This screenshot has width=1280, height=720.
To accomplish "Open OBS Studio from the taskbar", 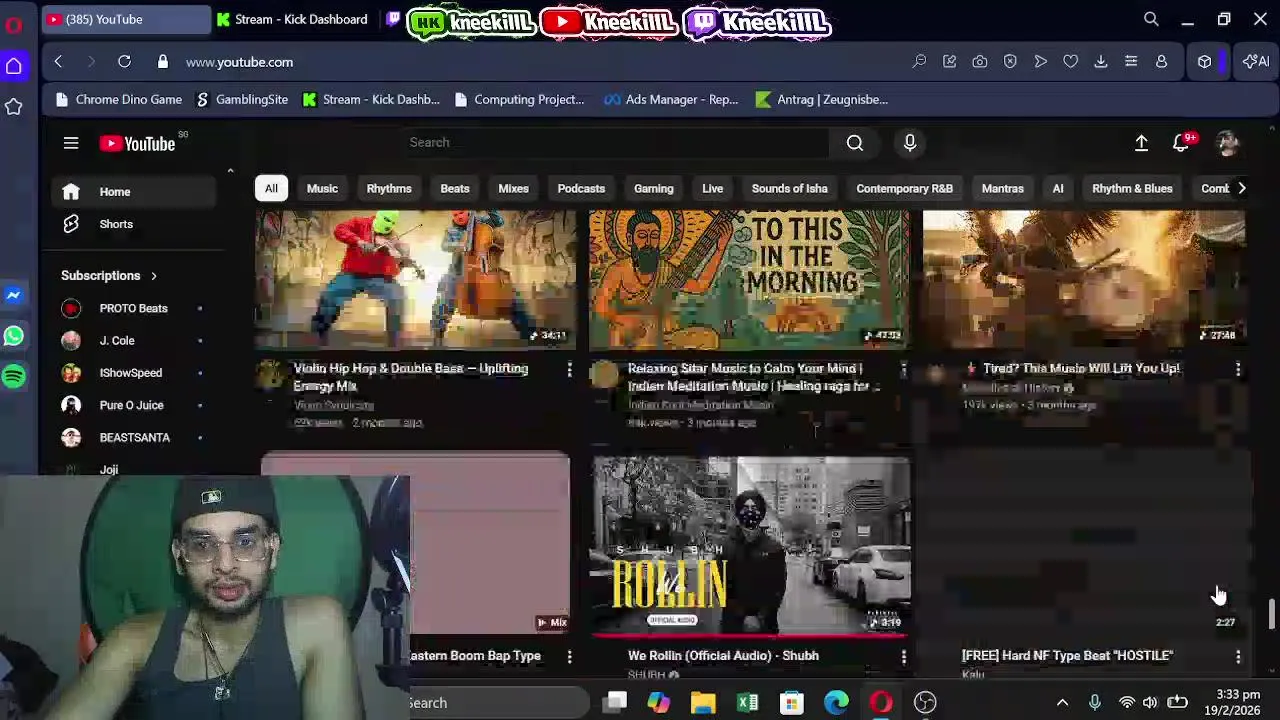I will coord(925,702).
